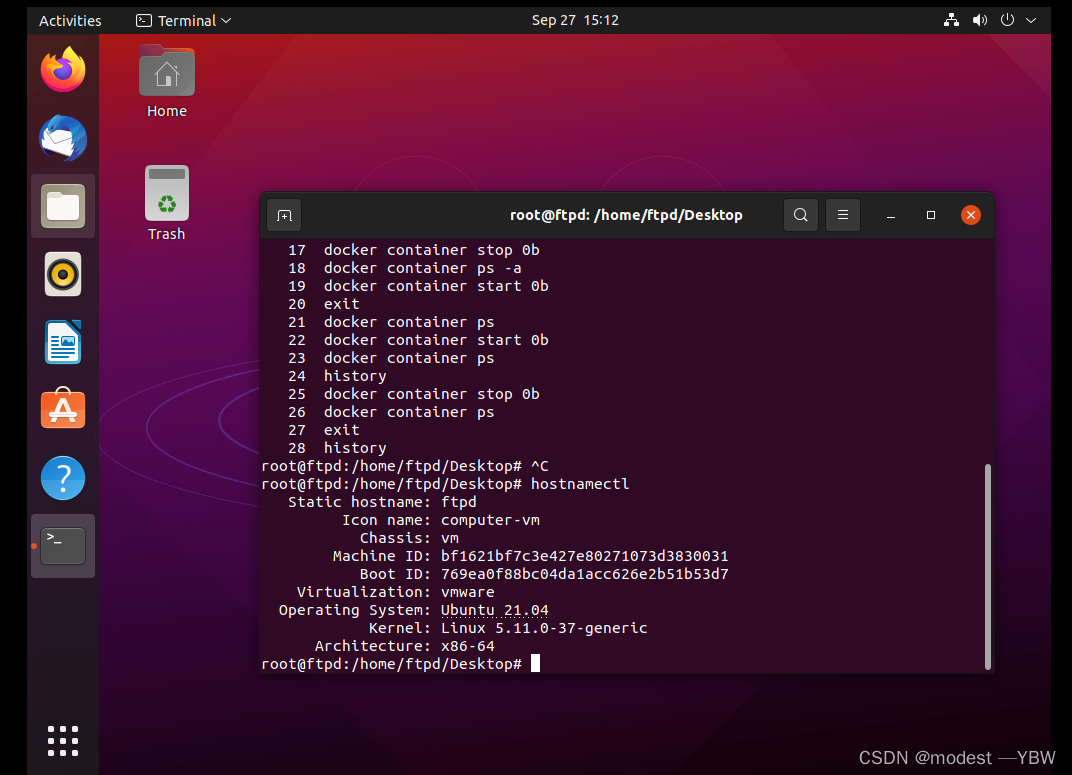Viewport: 1072px width, 775px height.
Task: Open the volume icon in top bar
Action: [980, 20]
